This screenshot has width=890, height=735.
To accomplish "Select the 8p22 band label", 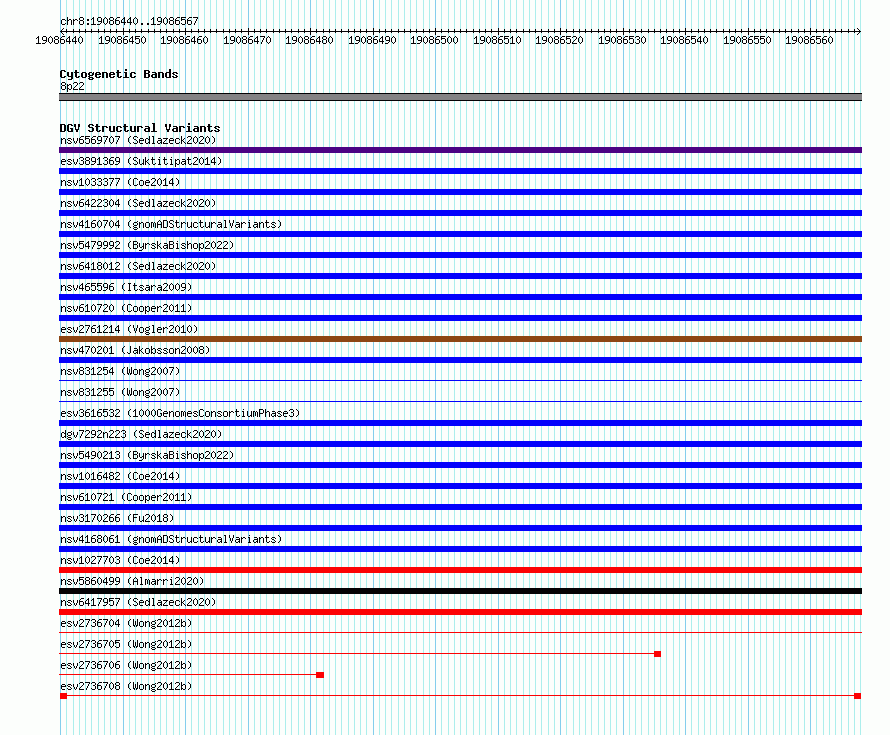I will (x=72, y=86).
